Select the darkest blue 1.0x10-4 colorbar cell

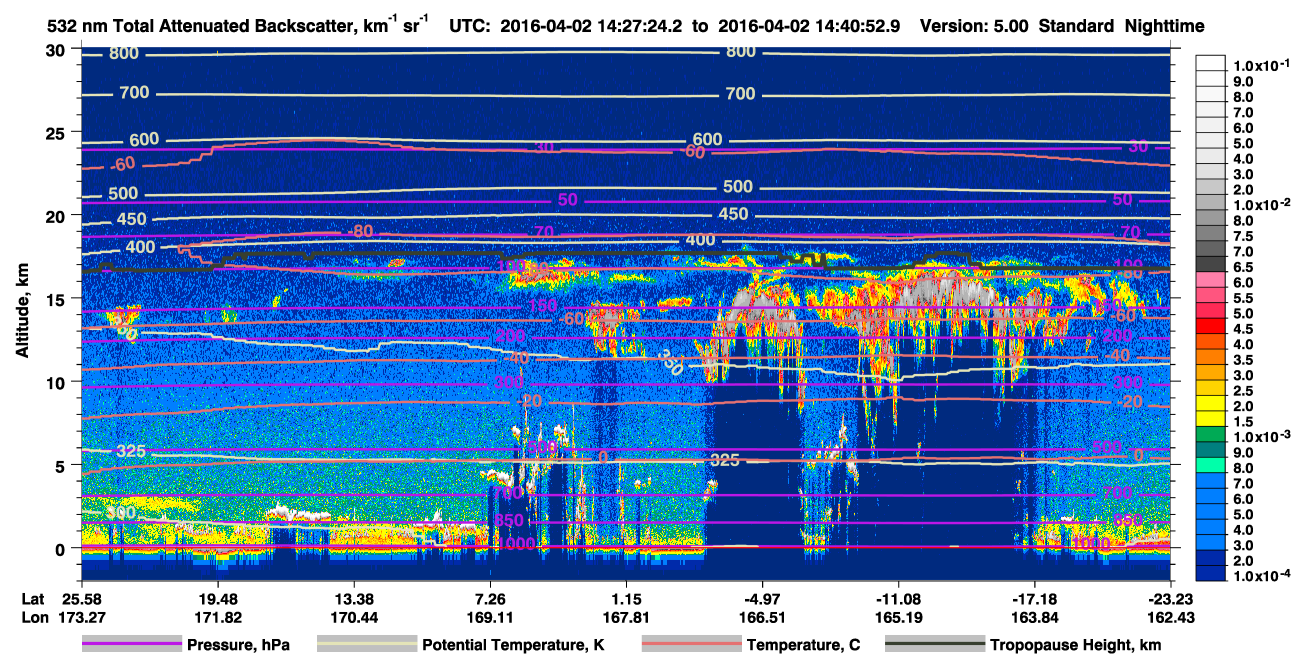[1210, 574]
